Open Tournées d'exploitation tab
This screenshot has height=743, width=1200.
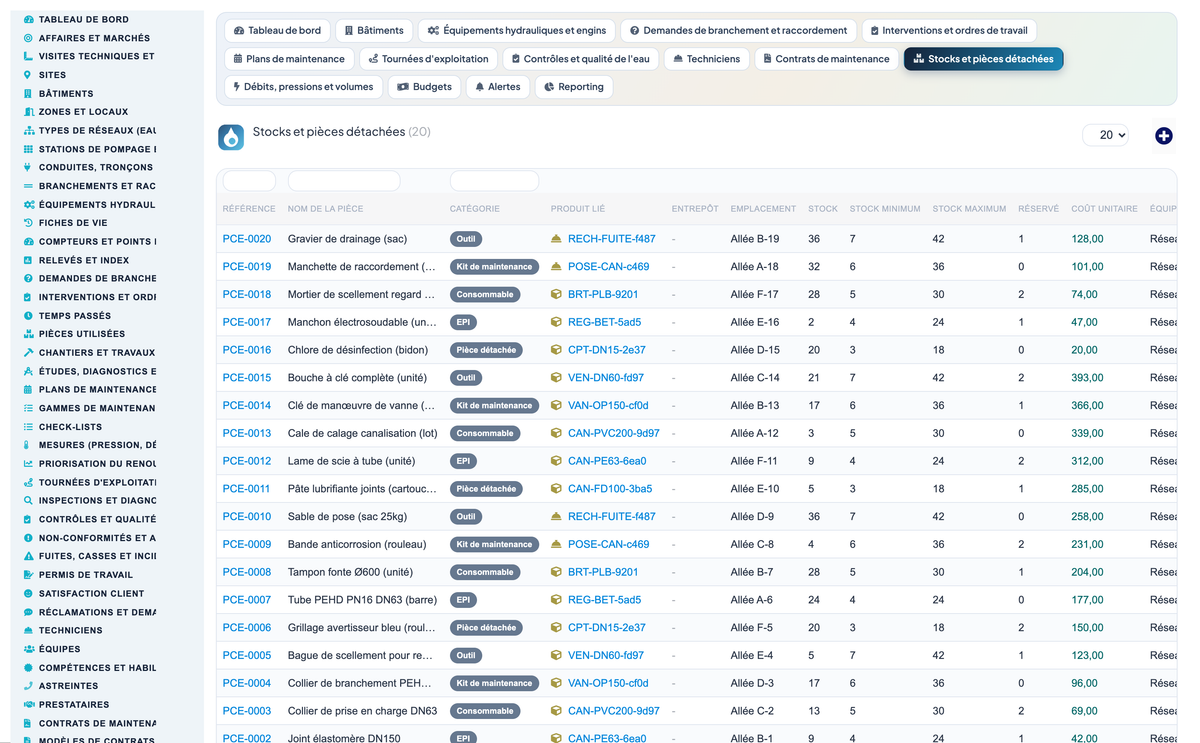point(428,59)
